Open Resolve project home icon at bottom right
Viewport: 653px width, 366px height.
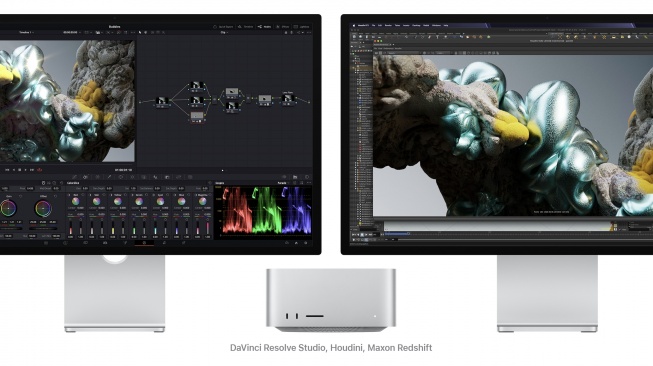tap(296, 242)
